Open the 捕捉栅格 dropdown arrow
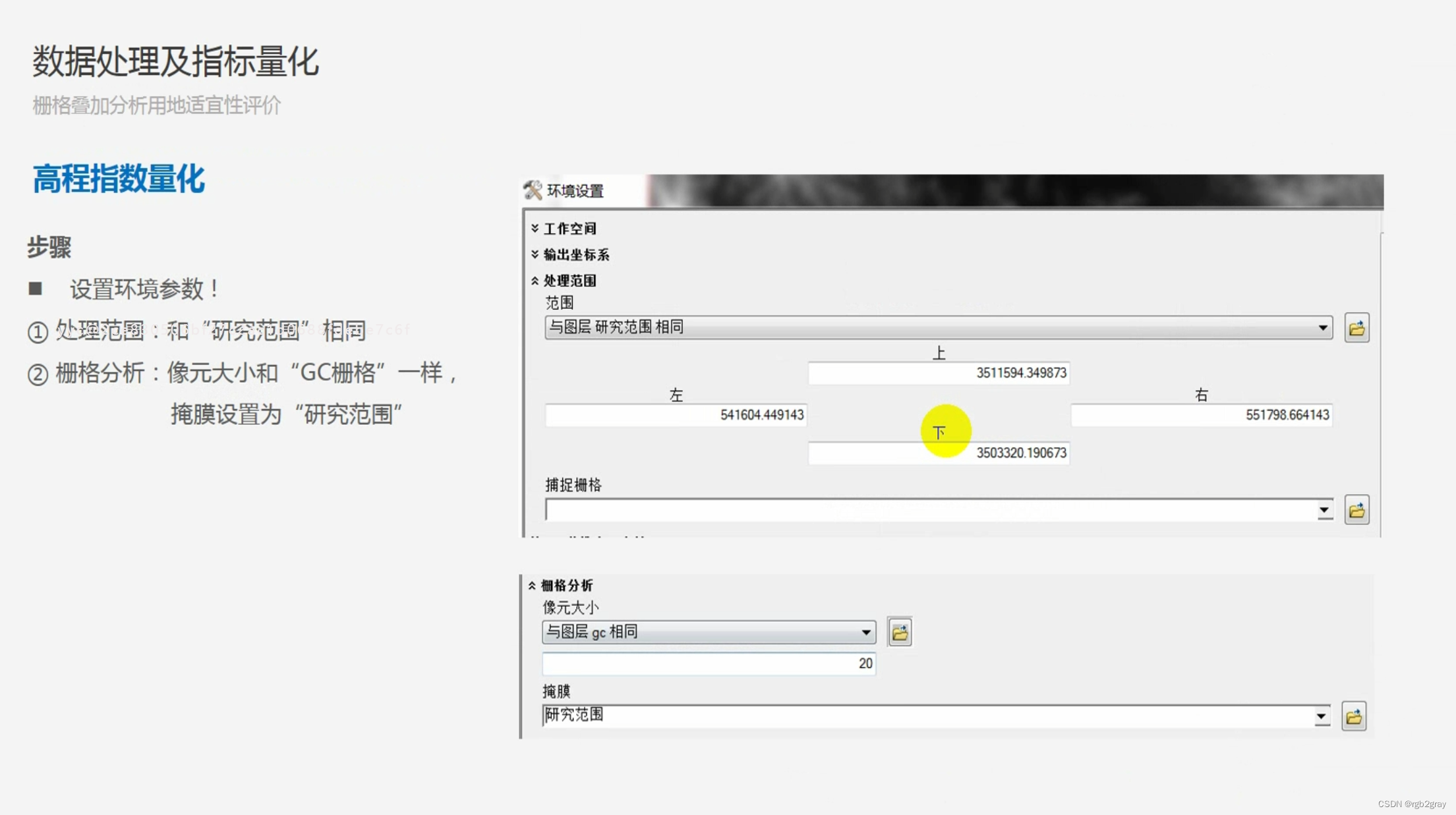This screenshot has width=1456, height=815. (x=1324, y=510)
